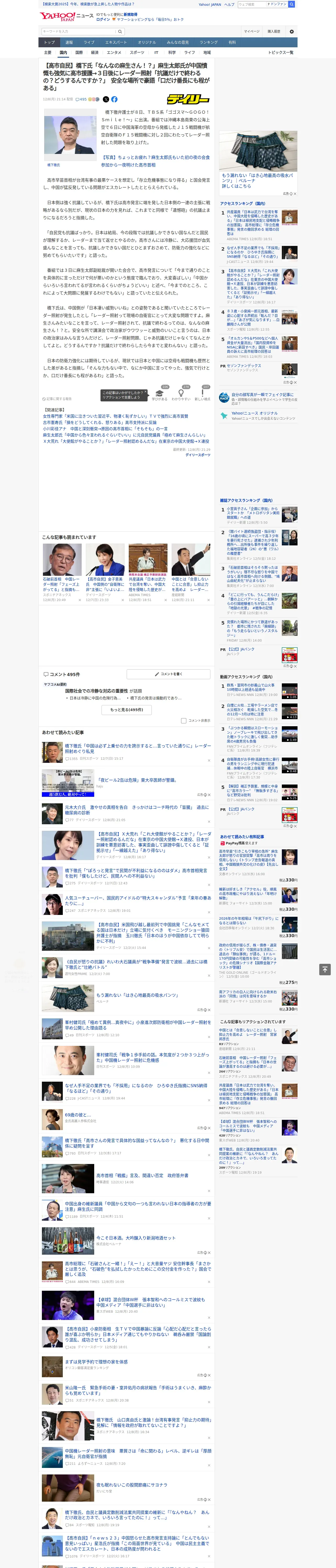The image size is (336, 1568).
Task: Open the 【写真】ちょっとお疲れ？麻生太郎氏 photo link
Action: pyautogui.click(x=155, y=161)
